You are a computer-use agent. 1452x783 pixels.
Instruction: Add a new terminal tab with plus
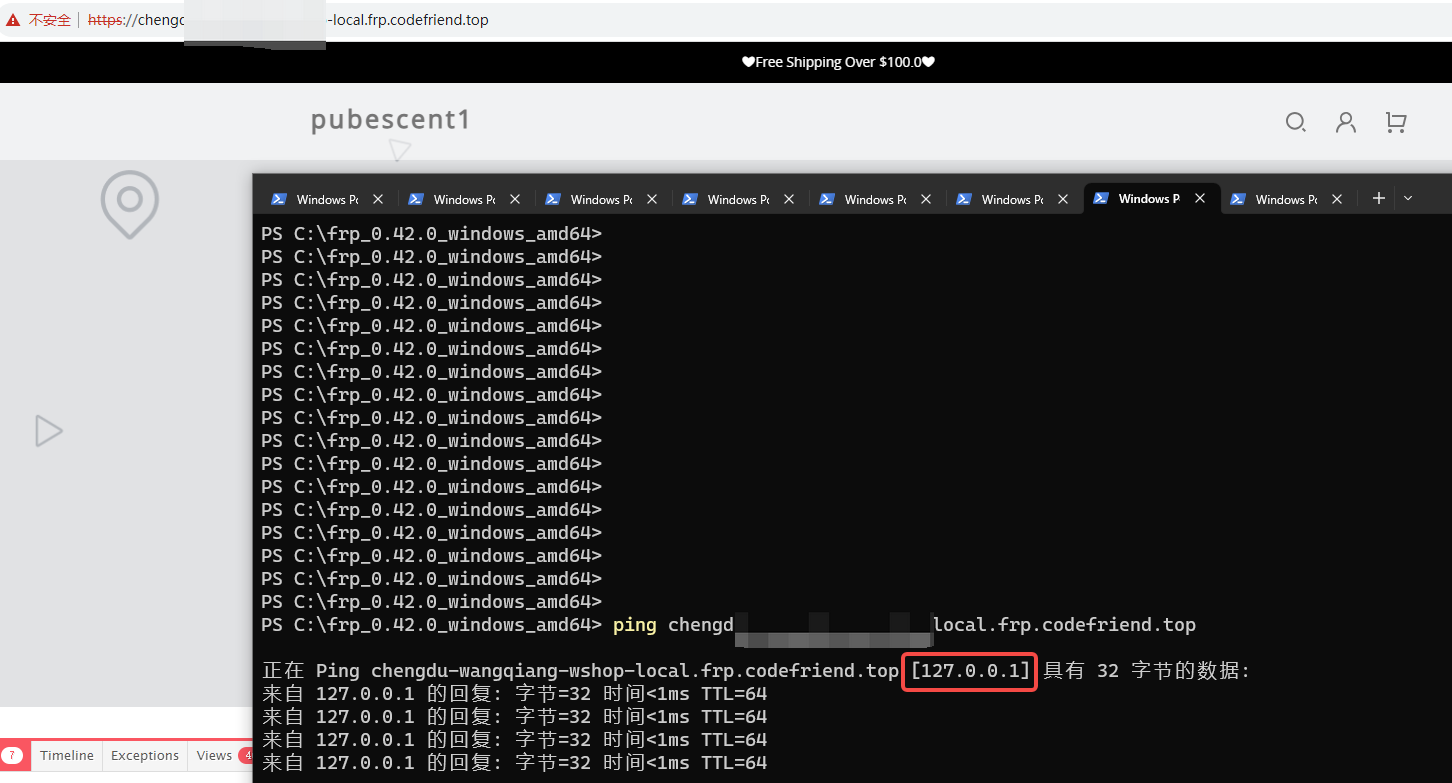point(1378,198)
